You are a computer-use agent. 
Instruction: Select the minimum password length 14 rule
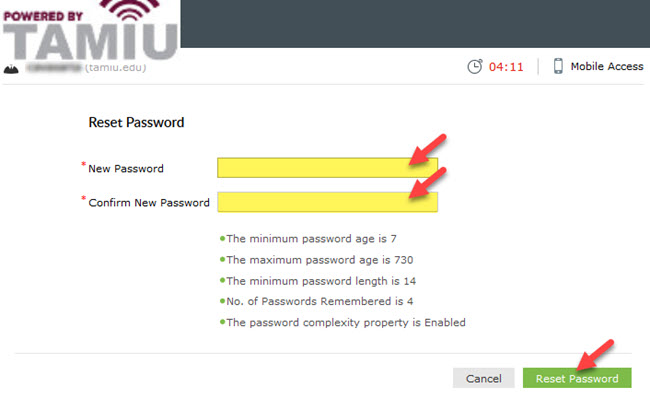pos(321,281)
